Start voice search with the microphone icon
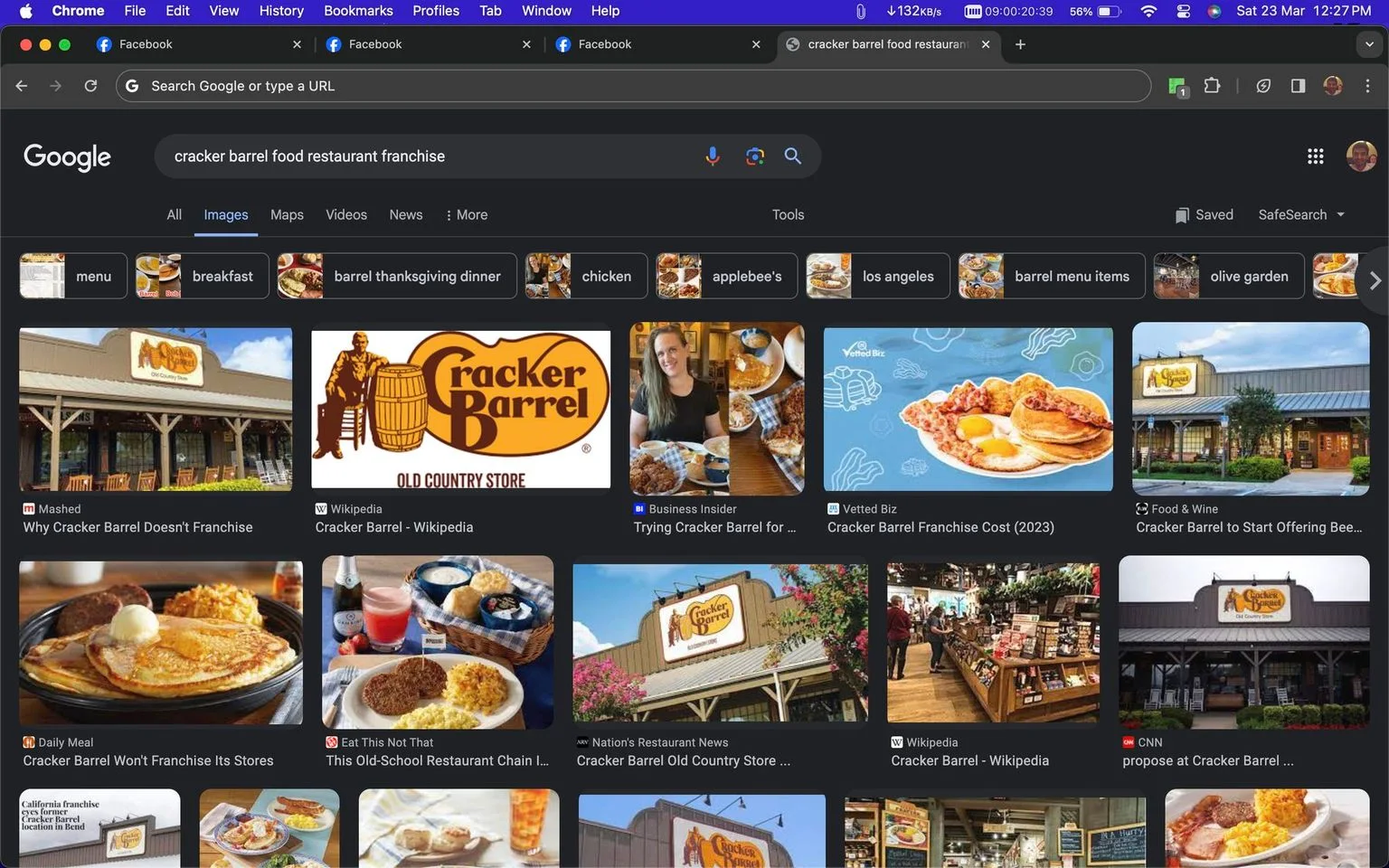The width and height of the screenshot is (1389, 868). pyautogui.click(x=713, y=156)
